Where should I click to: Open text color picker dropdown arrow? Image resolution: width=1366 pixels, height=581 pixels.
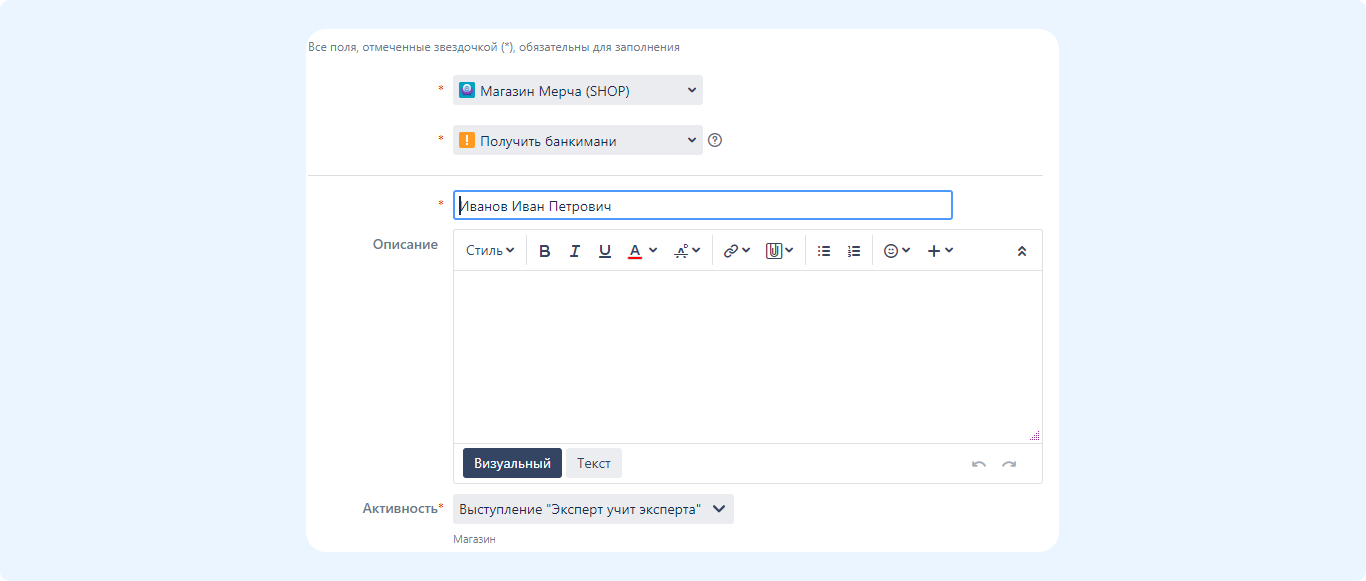point(653,250)
